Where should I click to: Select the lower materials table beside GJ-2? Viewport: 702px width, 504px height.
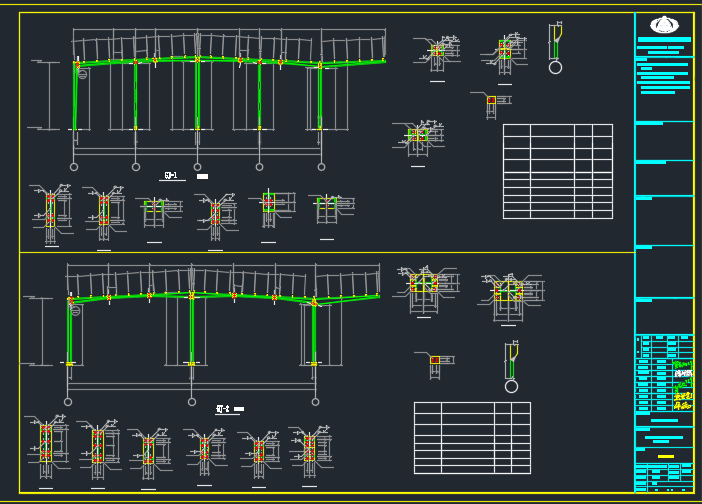pyautogui.click(x=472, y=438)
